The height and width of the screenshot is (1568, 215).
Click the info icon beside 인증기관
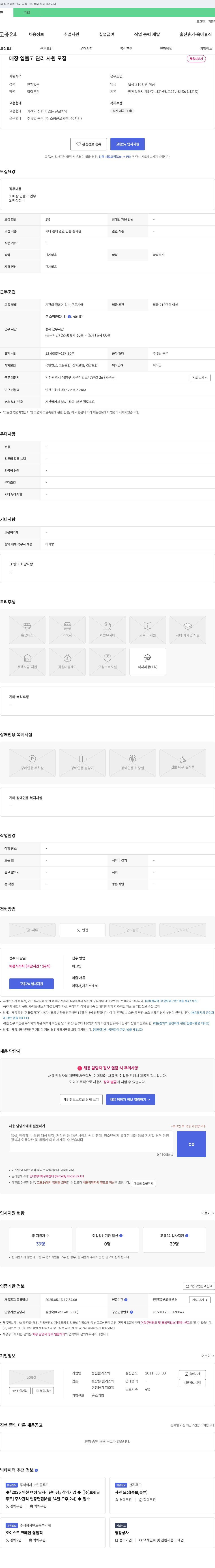(126, 1300)
